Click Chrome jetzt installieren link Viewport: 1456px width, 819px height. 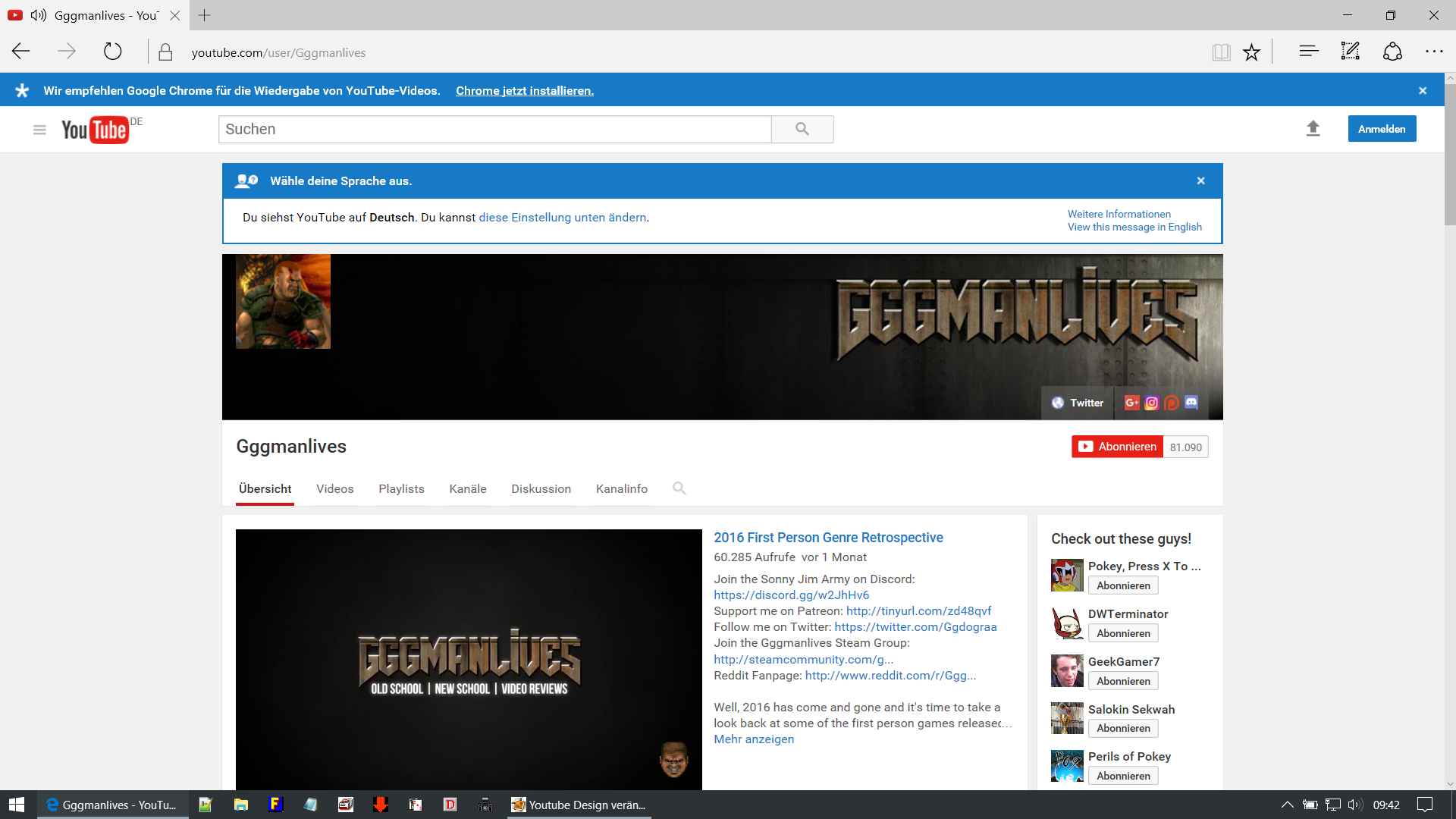click(x=524, y=91)
